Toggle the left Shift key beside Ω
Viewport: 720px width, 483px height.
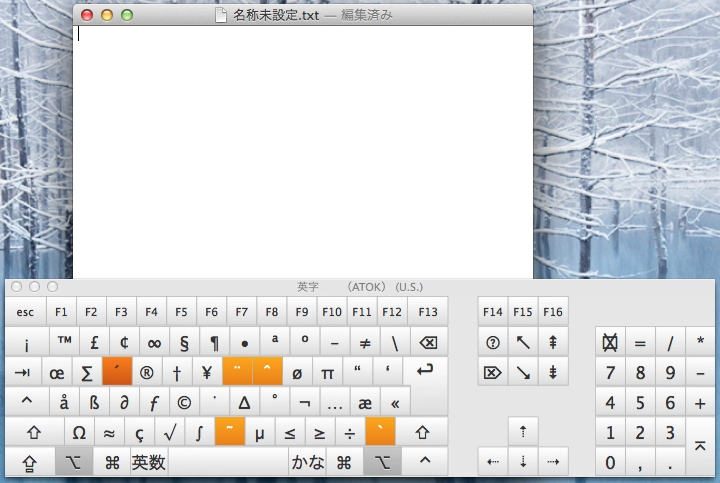click(34, 432)
